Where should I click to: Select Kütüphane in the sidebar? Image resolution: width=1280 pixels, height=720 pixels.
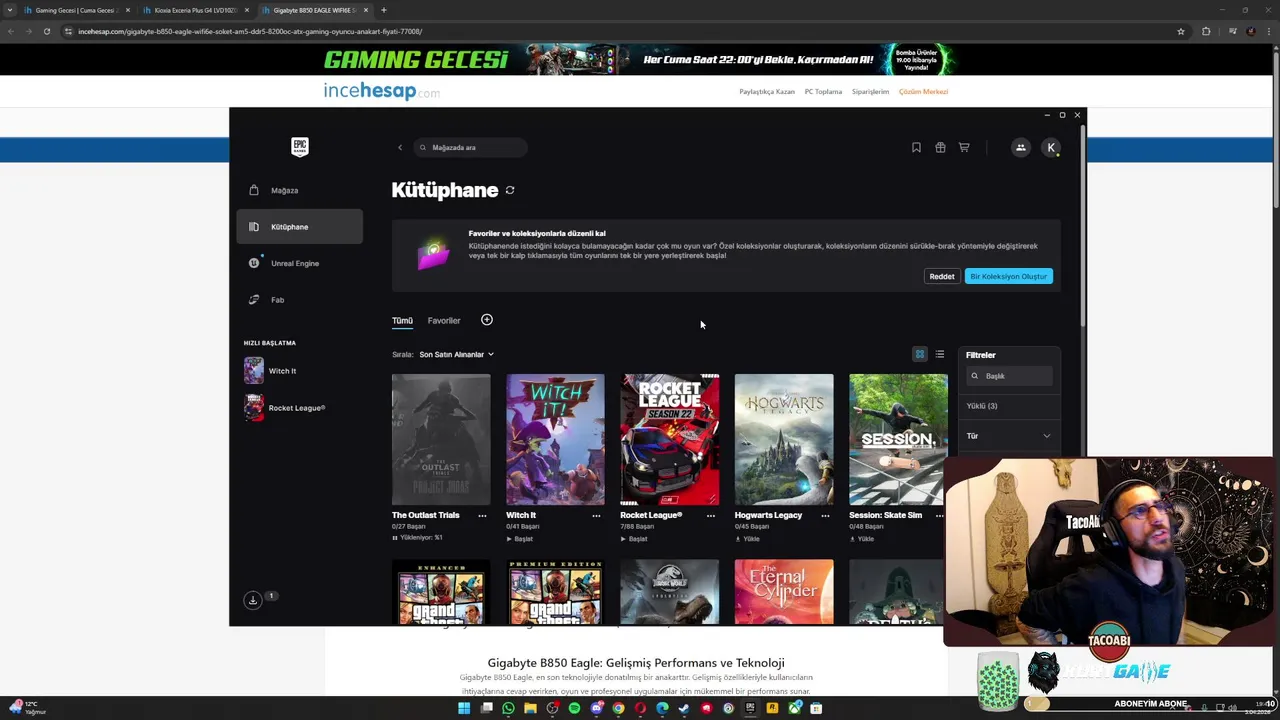(x=300, y=227)
